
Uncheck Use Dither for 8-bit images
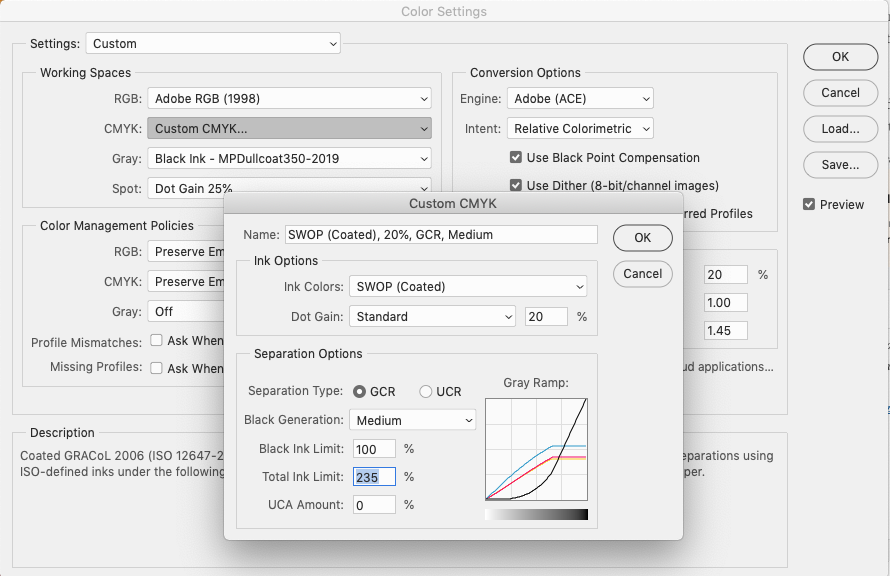coord(516,185)
